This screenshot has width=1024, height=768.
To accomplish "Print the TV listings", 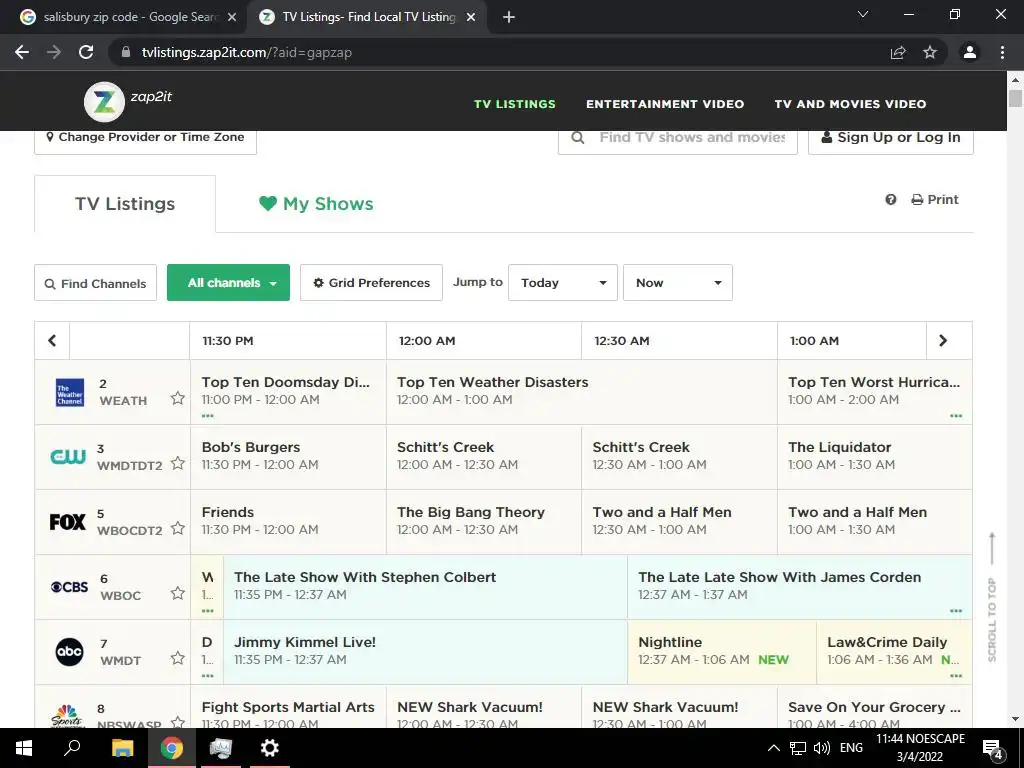I will click(x=935, y=199).
